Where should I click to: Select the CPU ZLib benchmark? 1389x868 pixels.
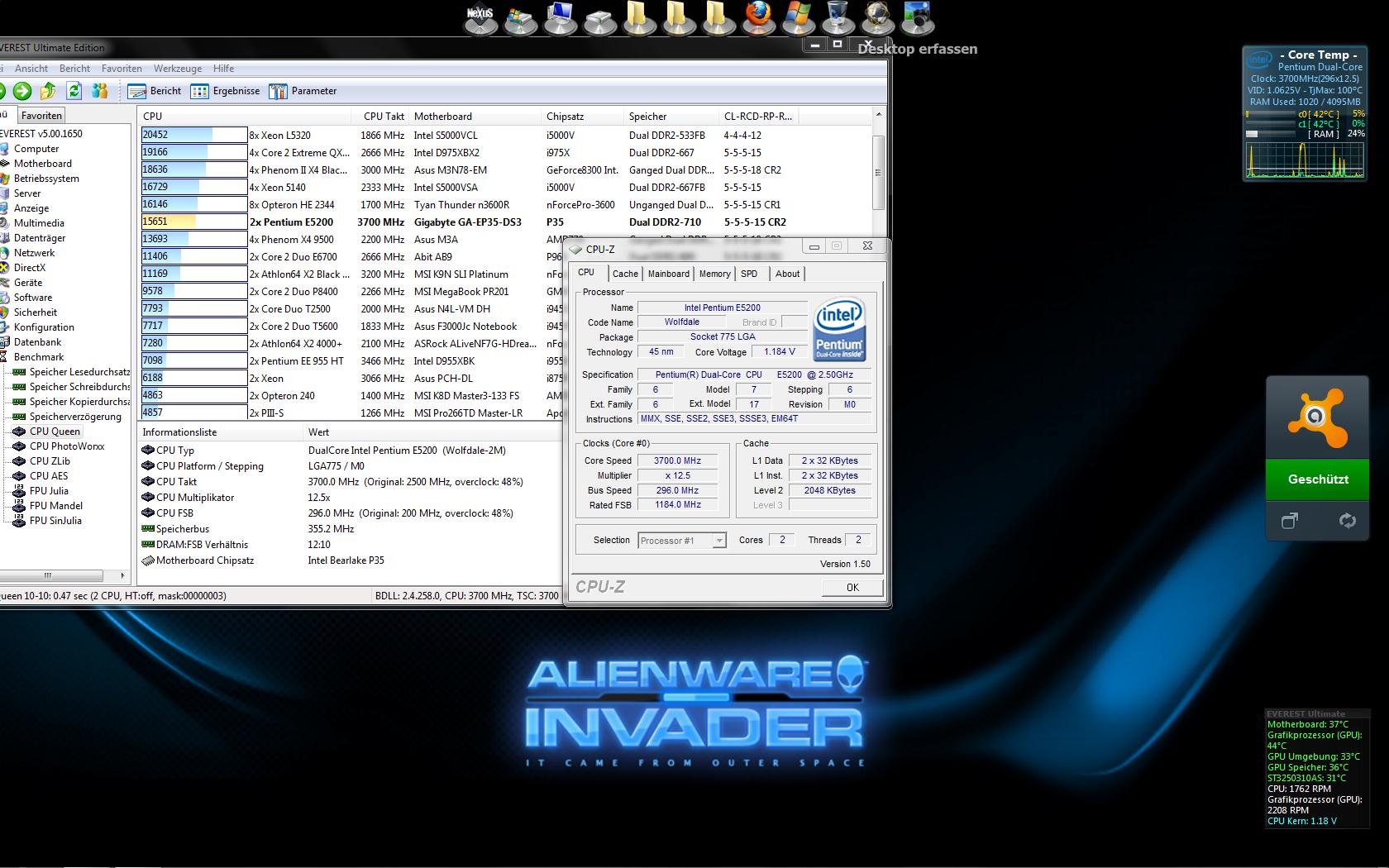(x=50, y=461)
